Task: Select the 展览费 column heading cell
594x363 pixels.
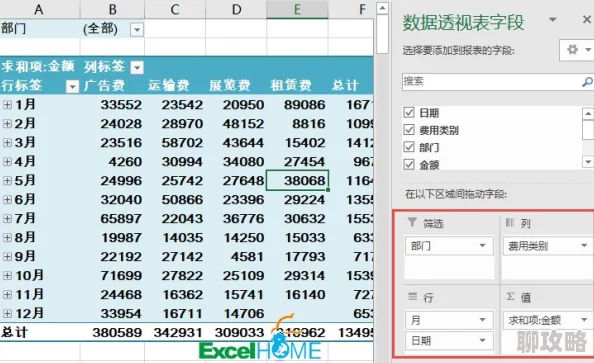Action: [236, 86]
